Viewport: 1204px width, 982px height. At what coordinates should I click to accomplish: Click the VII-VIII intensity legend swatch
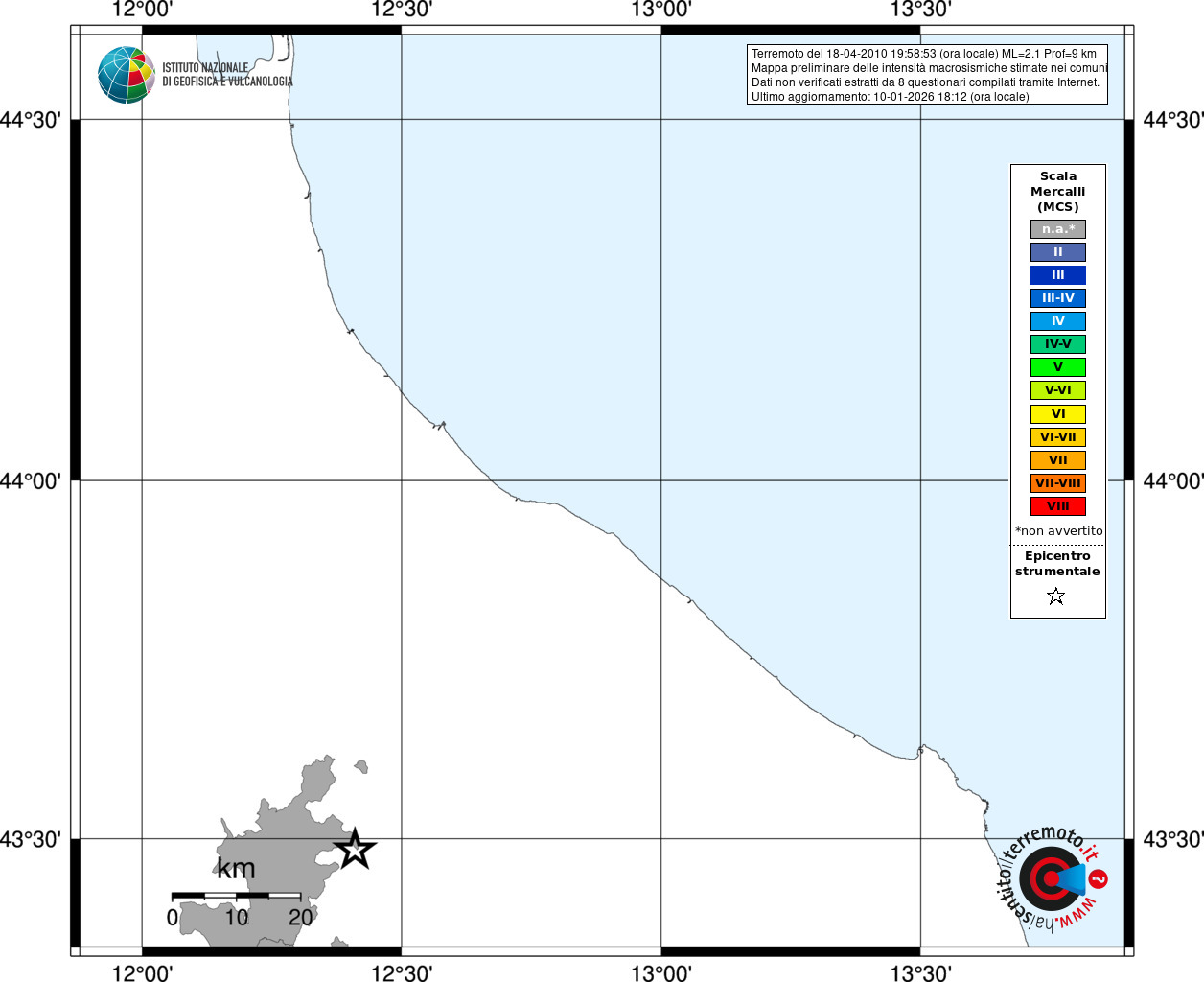point(1058,483)
